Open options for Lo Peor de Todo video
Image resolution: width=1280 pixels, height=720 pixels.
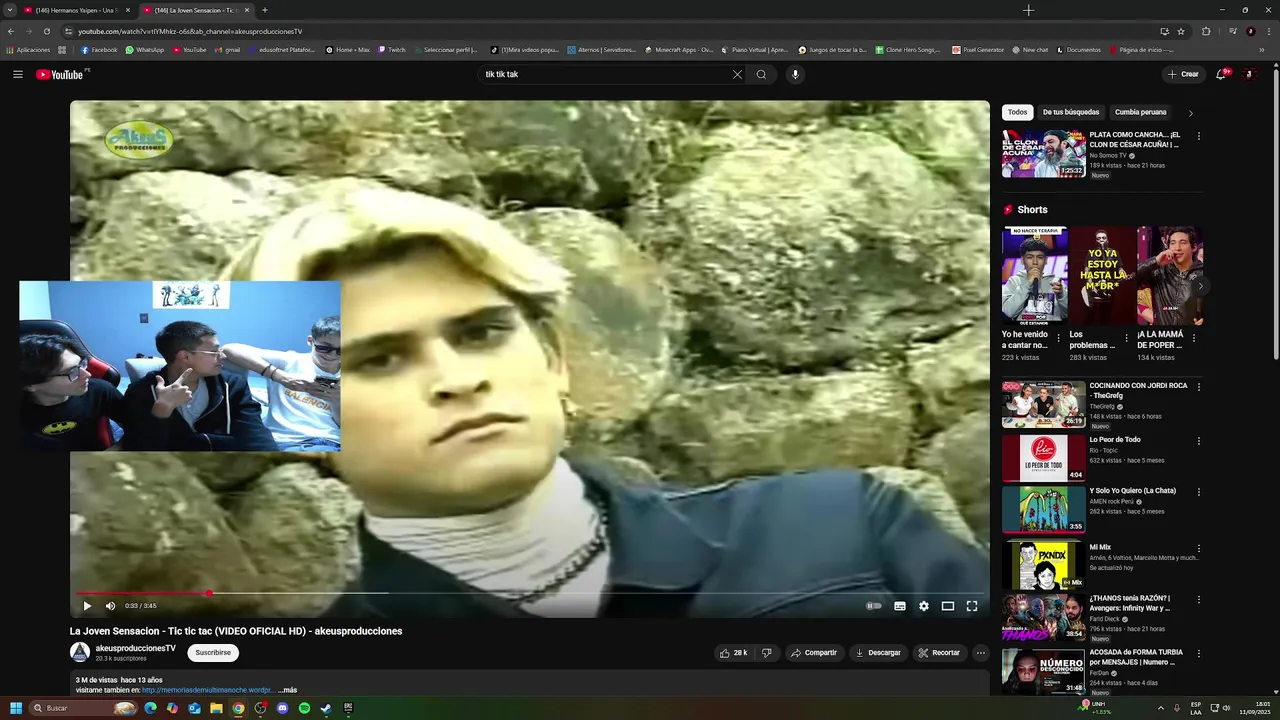point(1199,441)
